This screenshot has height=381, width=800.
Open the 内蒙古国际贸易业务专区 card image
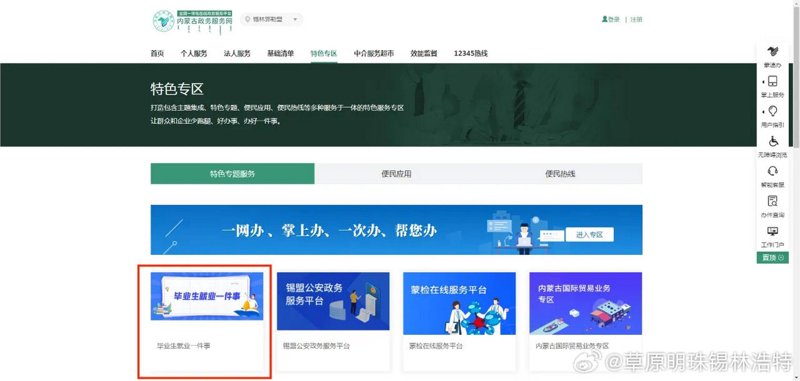coord(586,303)
